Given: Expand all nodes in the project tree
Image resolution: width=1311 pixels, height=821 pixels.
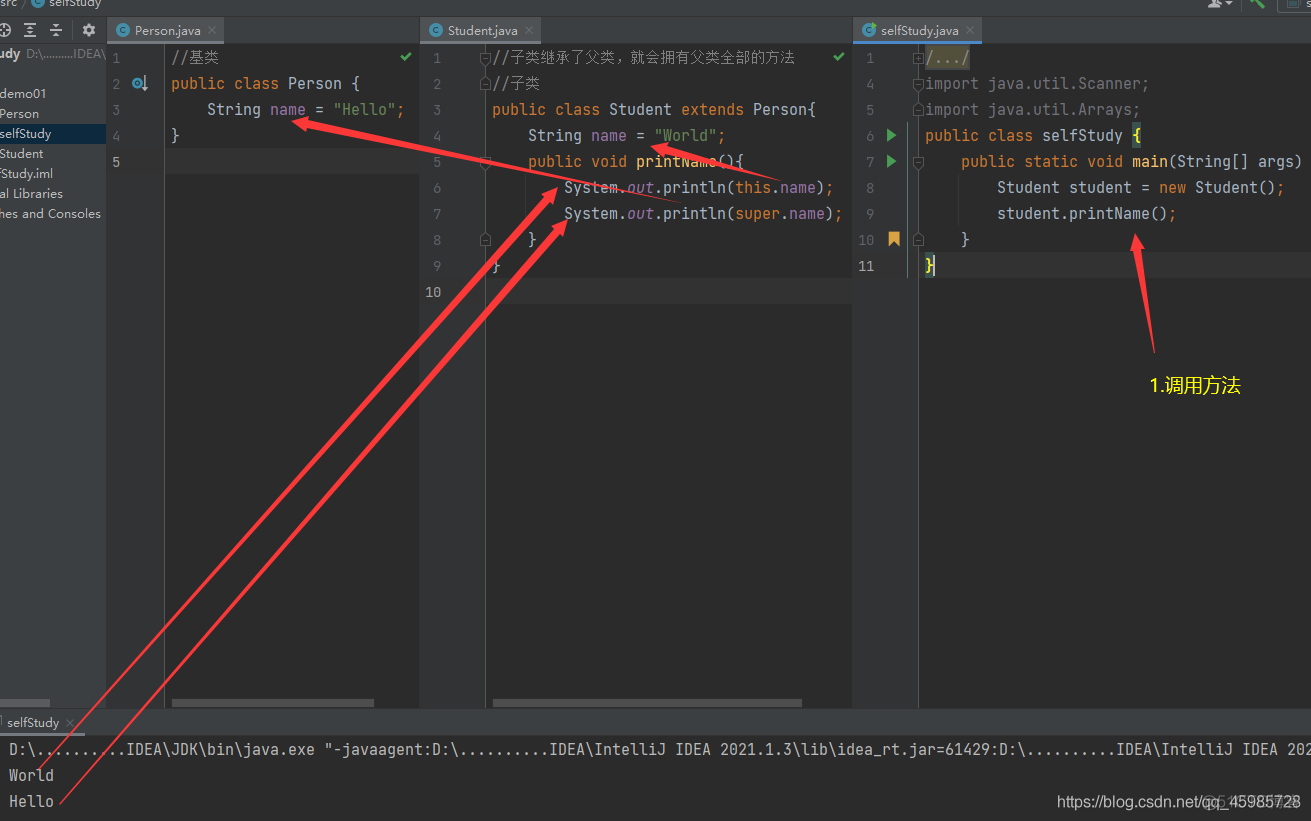Looking at the screenshot, I should tap(30, 30).
